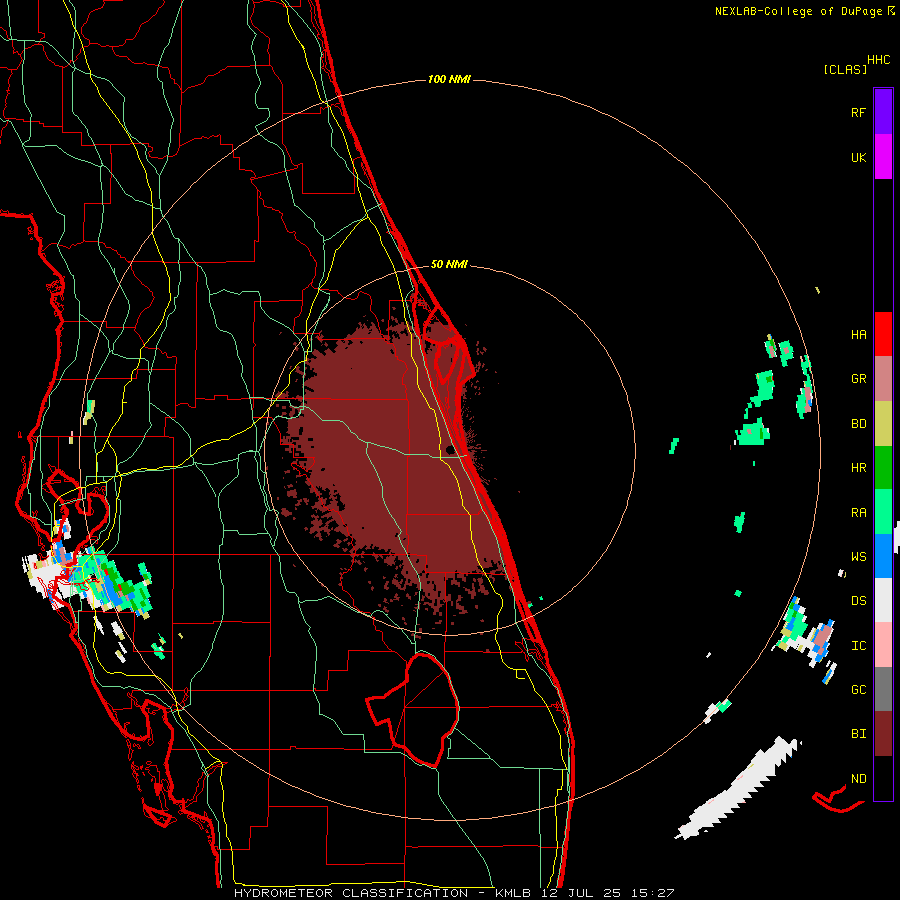This screenshot has width=900, height=900.
Task: Click the '100 NMI' range ring label
Action: [x=449, y=79]
